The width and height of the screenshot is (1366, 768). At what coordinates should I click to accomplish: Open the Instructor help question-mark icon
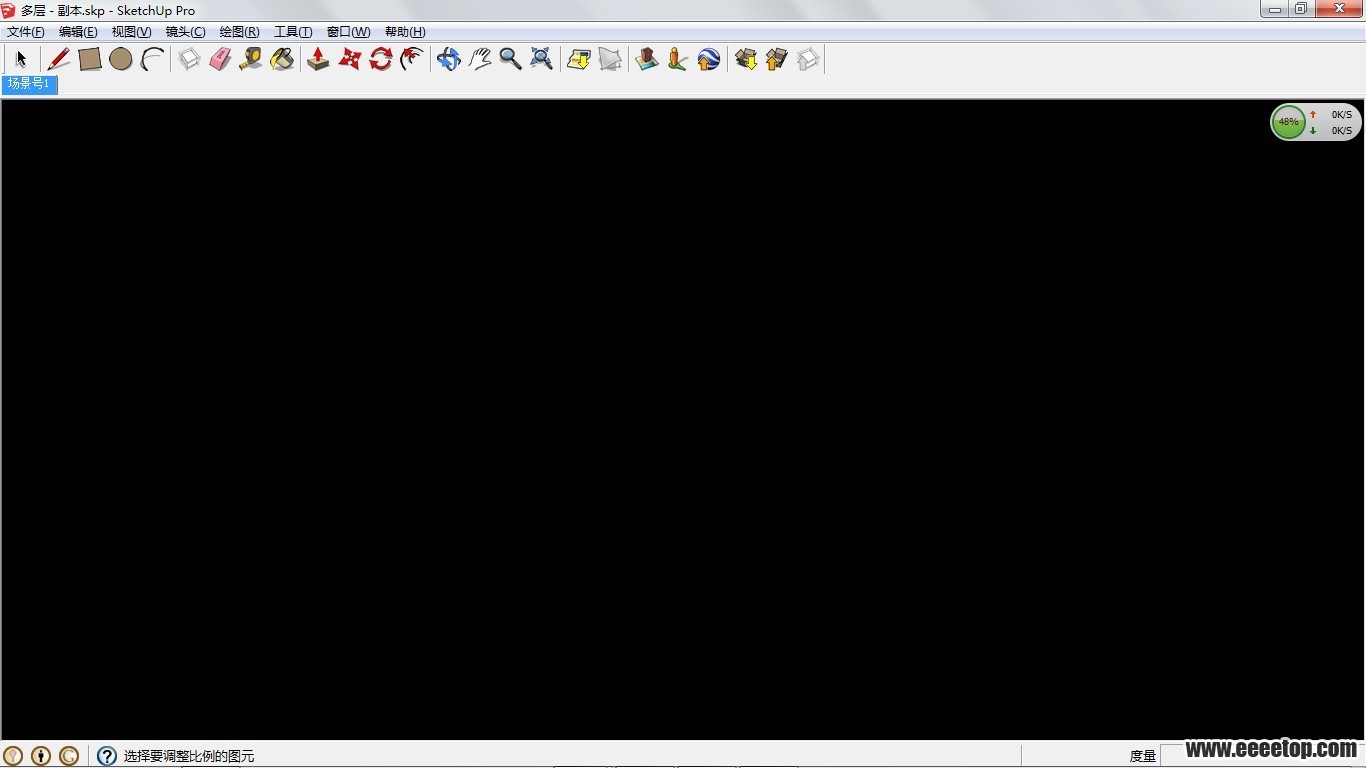coord(107,756)
